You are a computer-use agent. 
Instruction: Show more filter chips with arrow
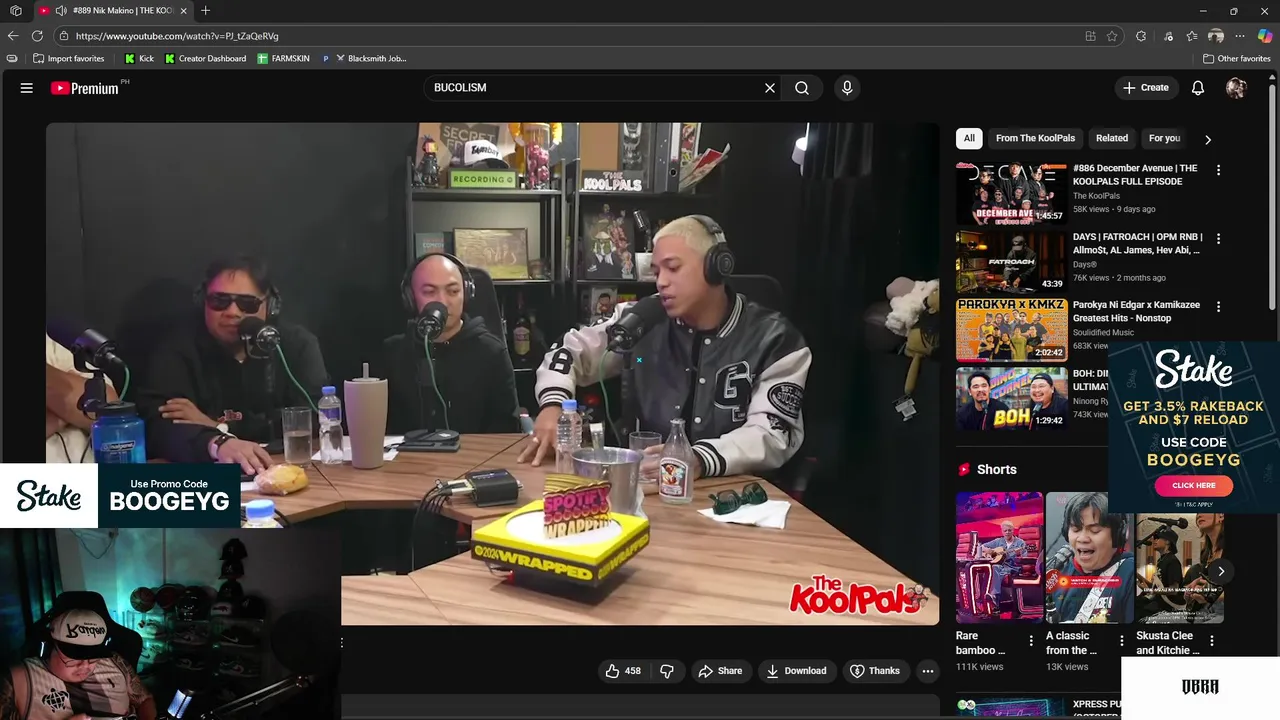(x=1207, y=139)
